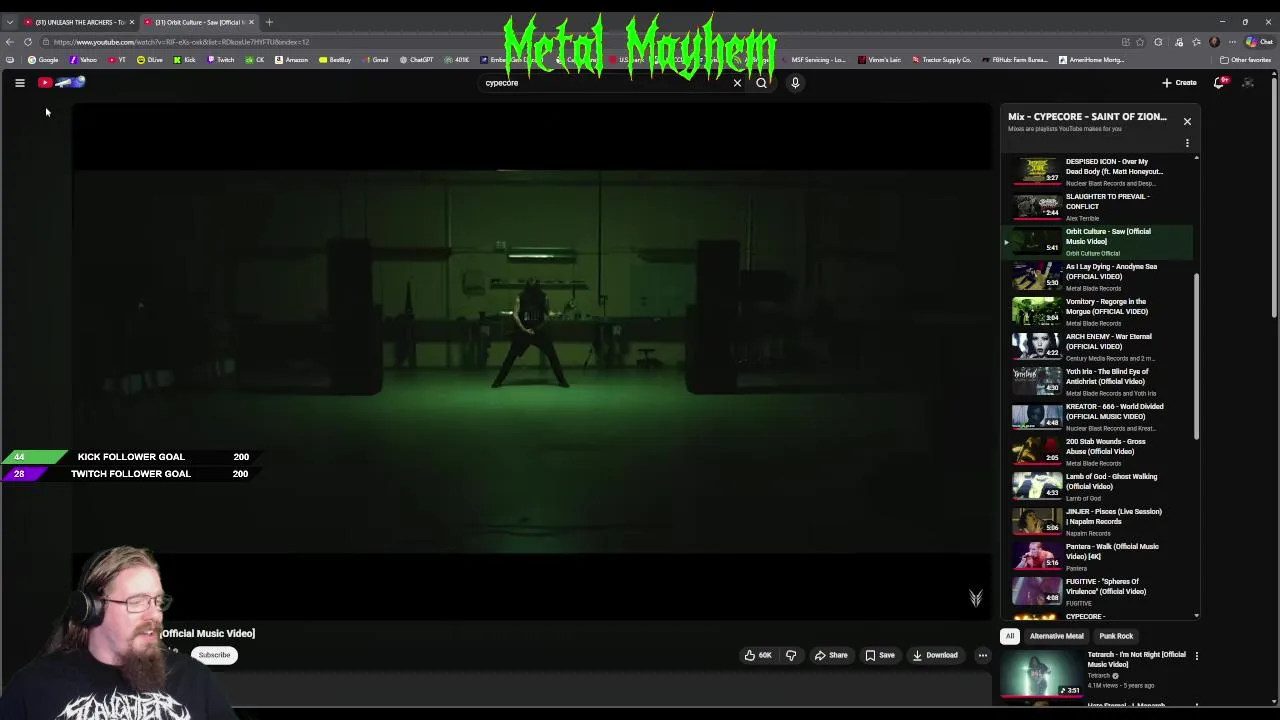Save the video to a playlist
The height and width of the screenshot is (720, 1280).
coord(880,655)
